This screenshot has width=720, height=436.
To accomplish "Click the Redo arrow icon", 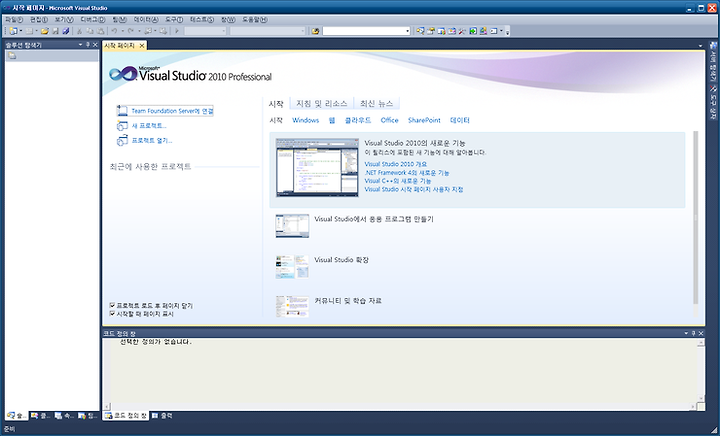I will pos(131,31).
